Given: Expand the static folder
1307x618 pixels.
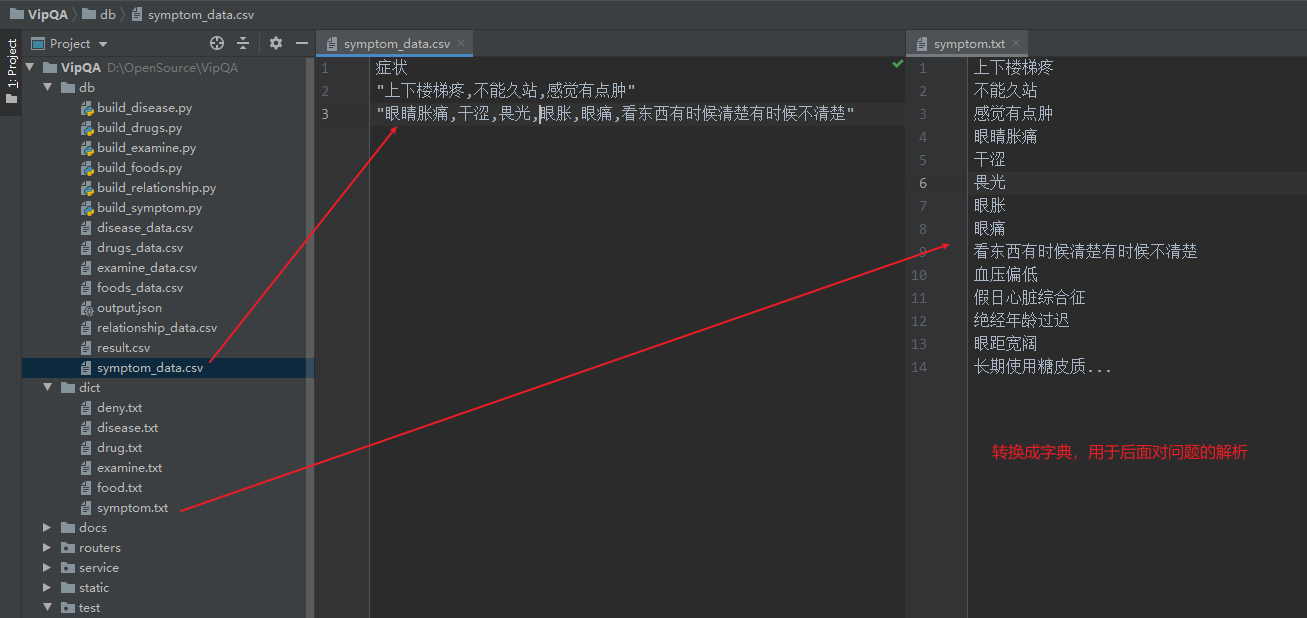Looking at the screenshot, I should pos(47,588).
